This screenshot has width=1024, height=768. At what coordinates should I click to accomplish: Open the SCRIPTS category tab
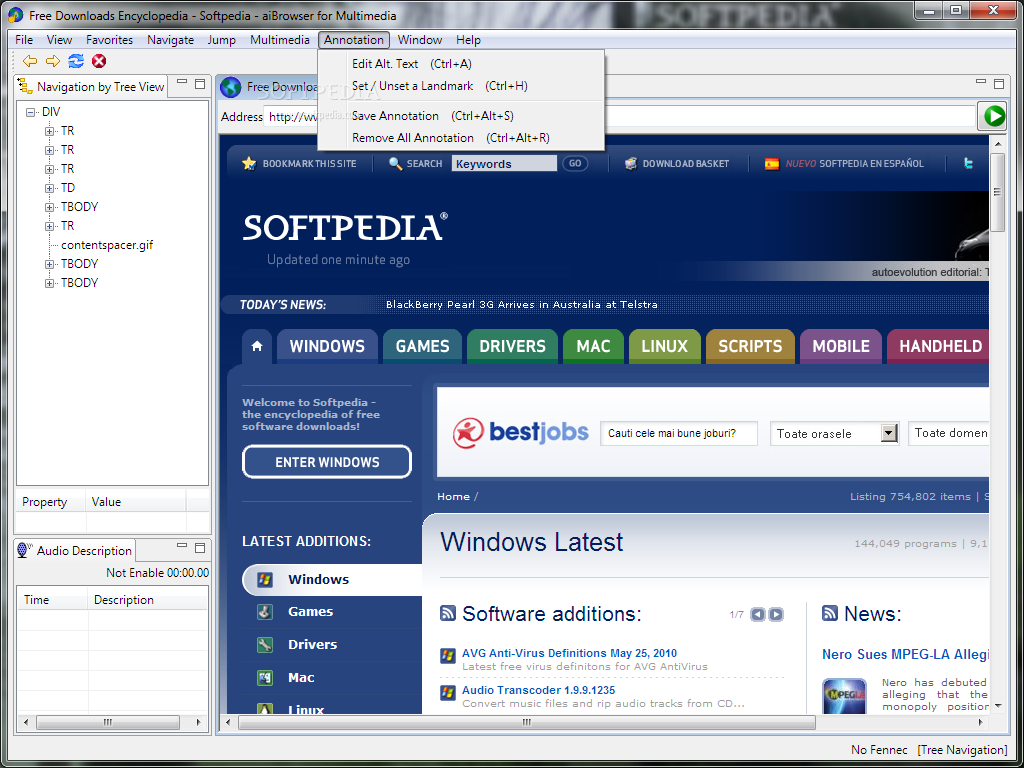(750, 346)
